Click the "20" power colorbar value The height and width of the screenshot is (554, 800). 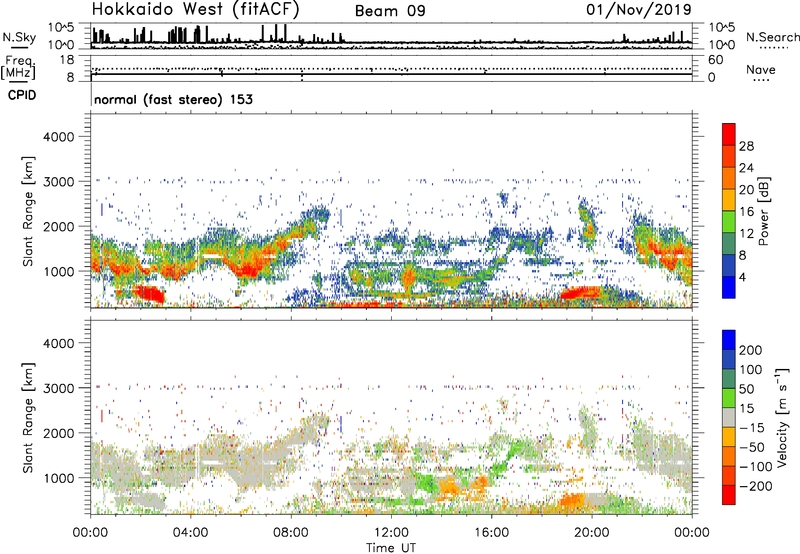[746, 190]
